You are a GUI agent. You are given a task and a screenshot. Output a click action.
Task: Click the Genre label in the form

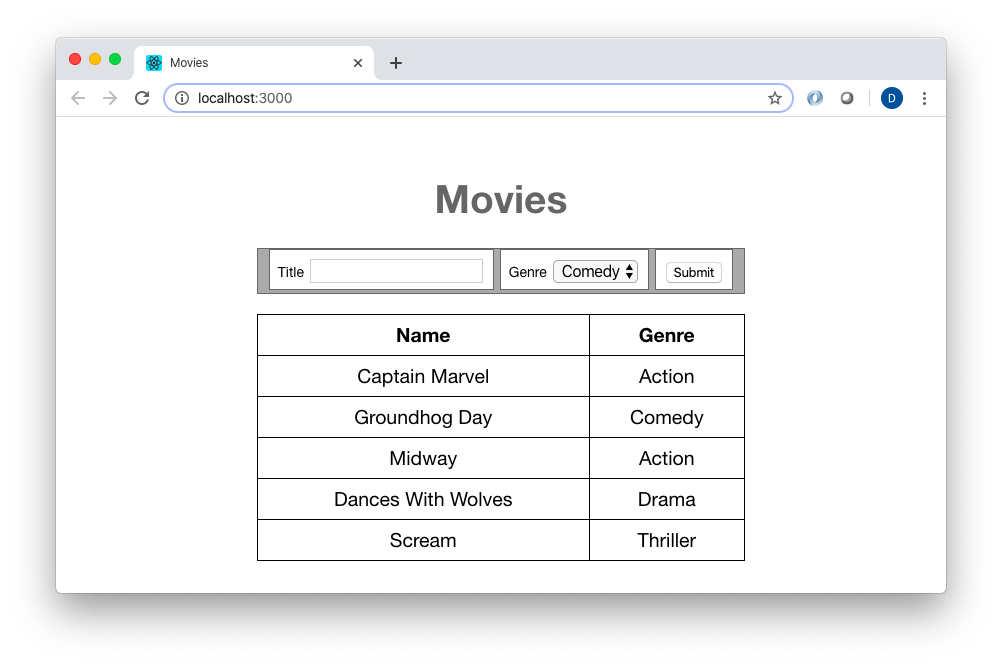click(527, 272)
